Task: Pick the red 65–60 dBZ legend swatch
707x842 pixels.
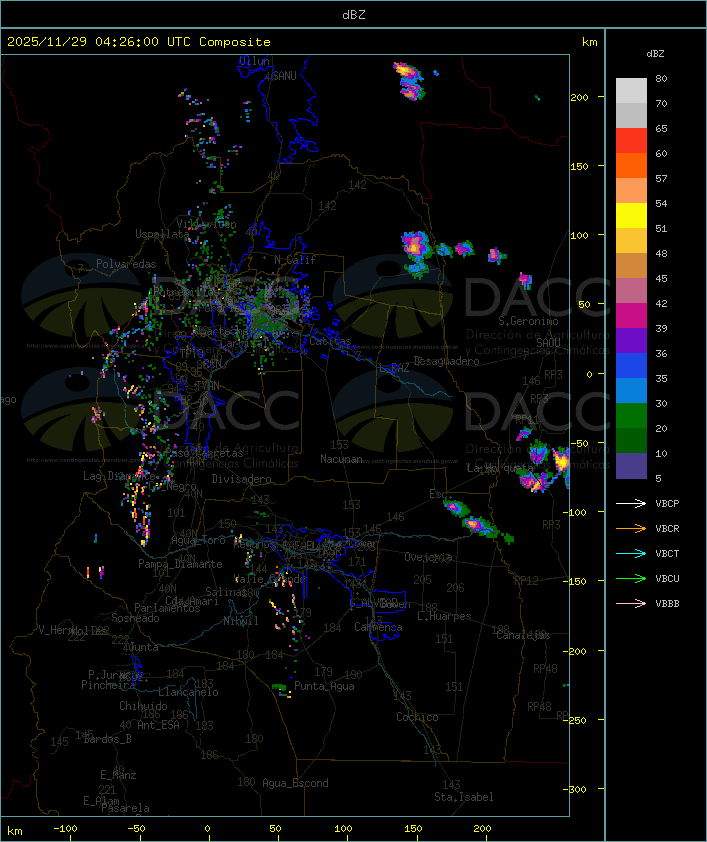Action: [631, 141]
